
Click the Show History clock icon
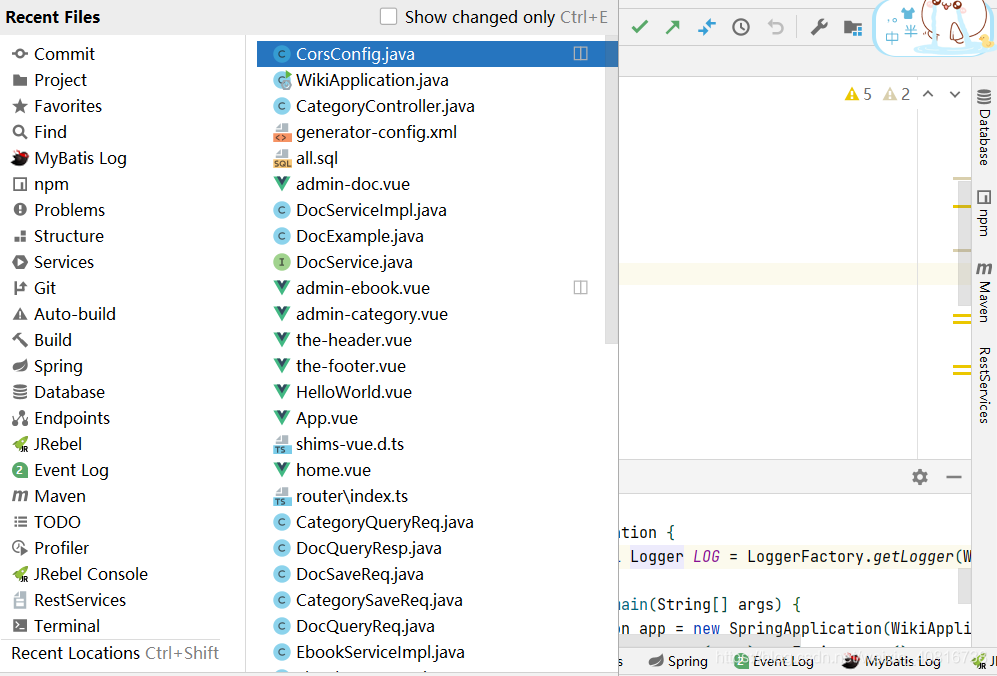[x=741, y=27]
